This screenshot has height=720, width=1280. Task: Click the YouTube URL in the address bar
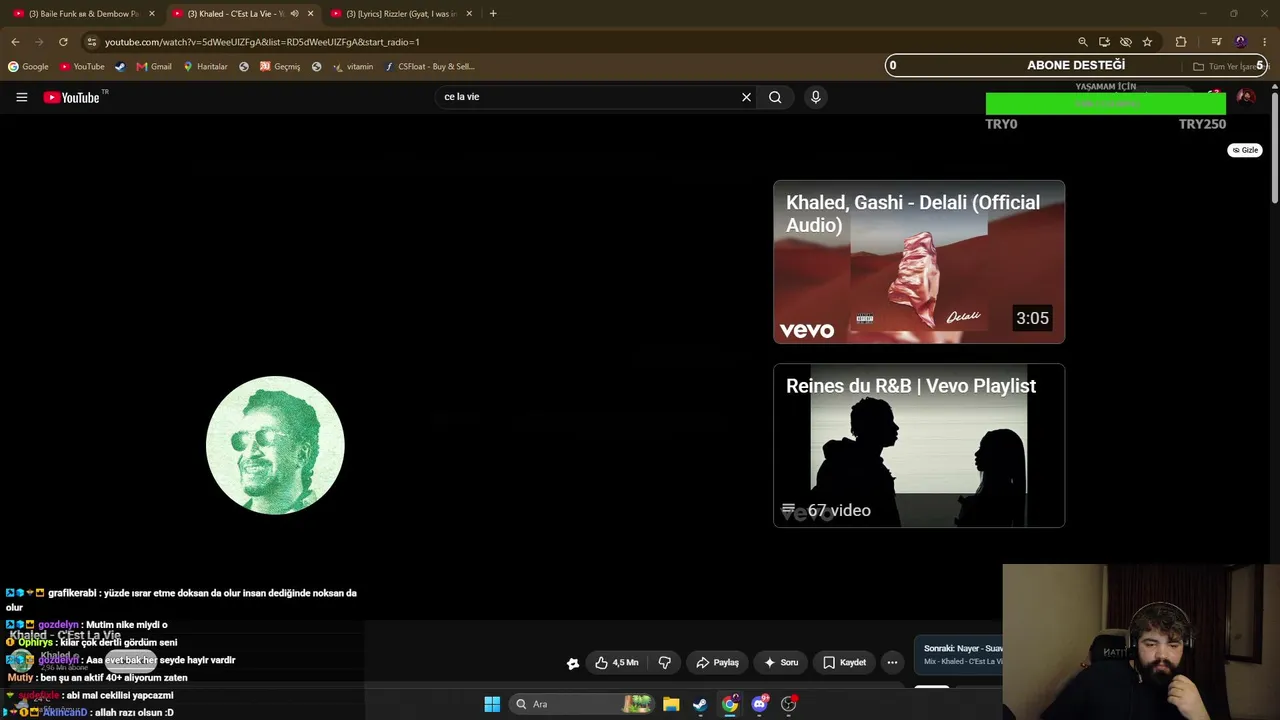pos(262,42)
